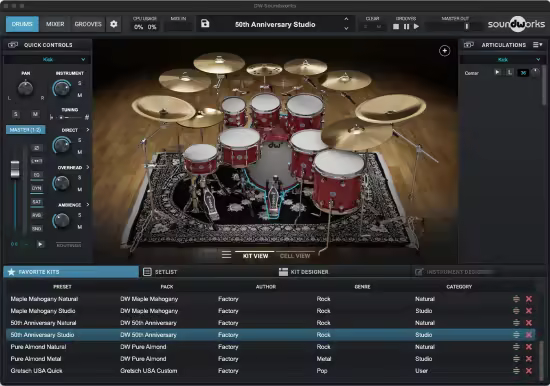Switch to the Grooves tab
This screenshot has width=550, height=386.
(x=88, y=24)
